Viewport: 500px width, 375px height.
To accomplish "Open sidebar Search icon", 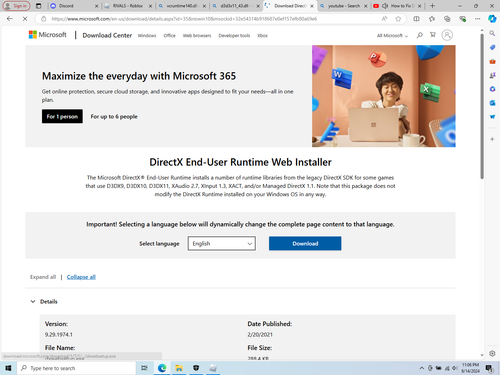I will click(x=492, y=33).
